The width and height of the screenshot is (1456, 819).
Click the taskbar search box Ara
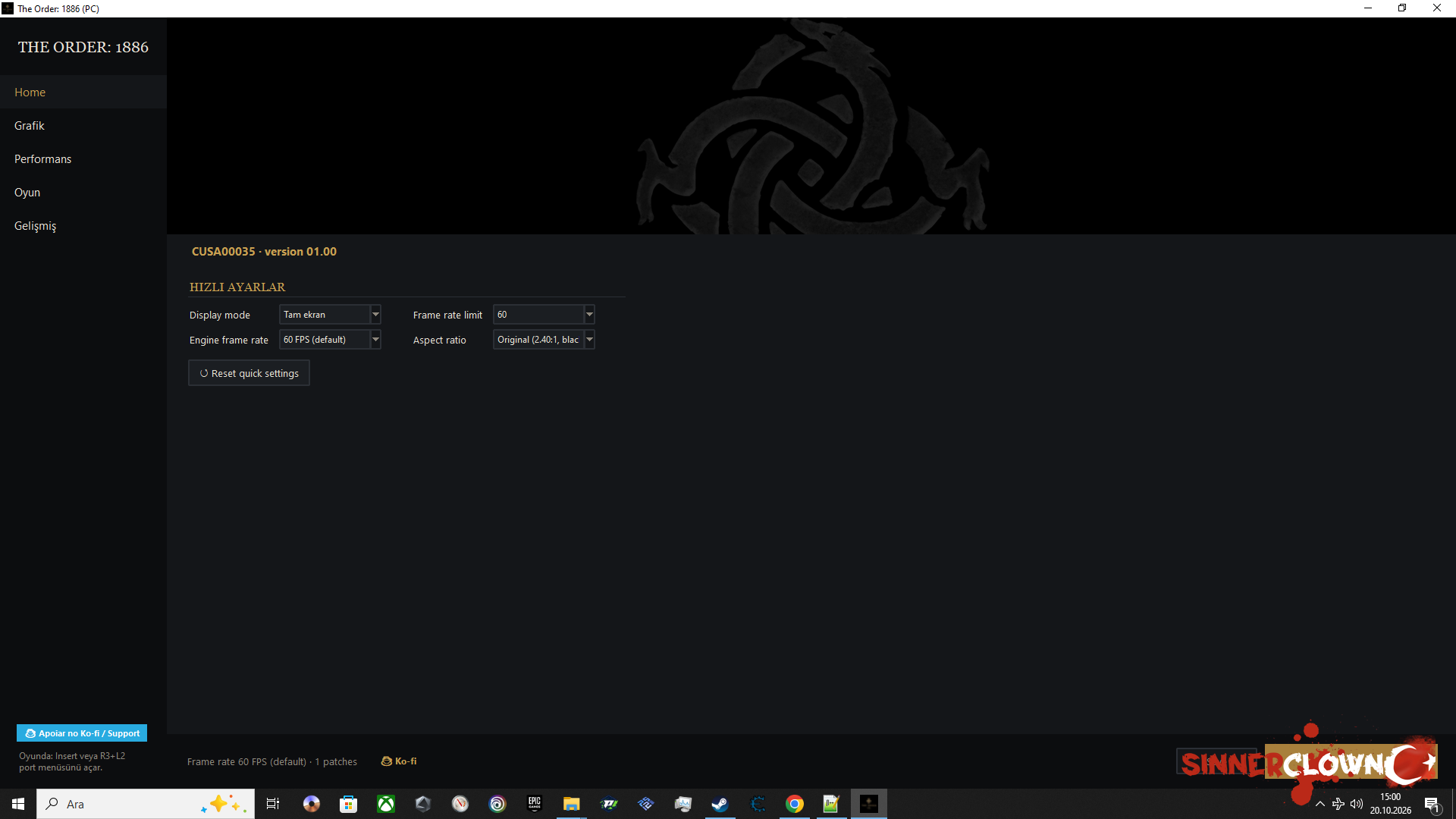[x=146, y=804]
